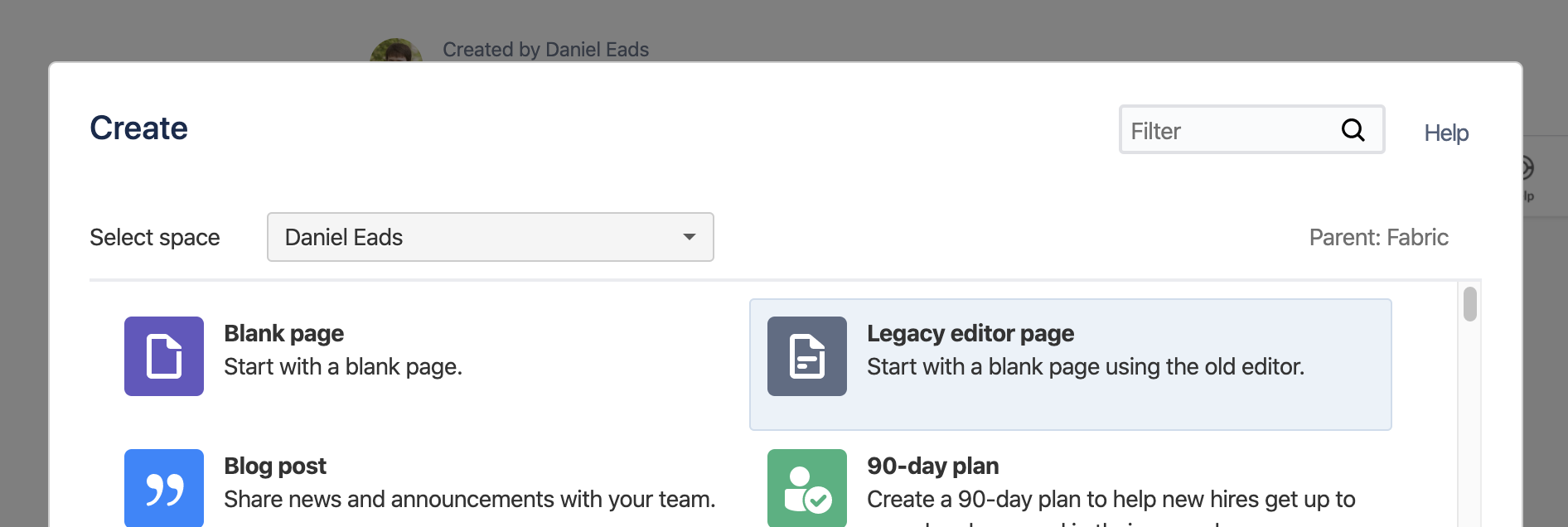Image resolution: width=1568 pixels, height=527 pixels.
Task: Click the dropdown arrow beside Daniel Eads
Action: 689,237
